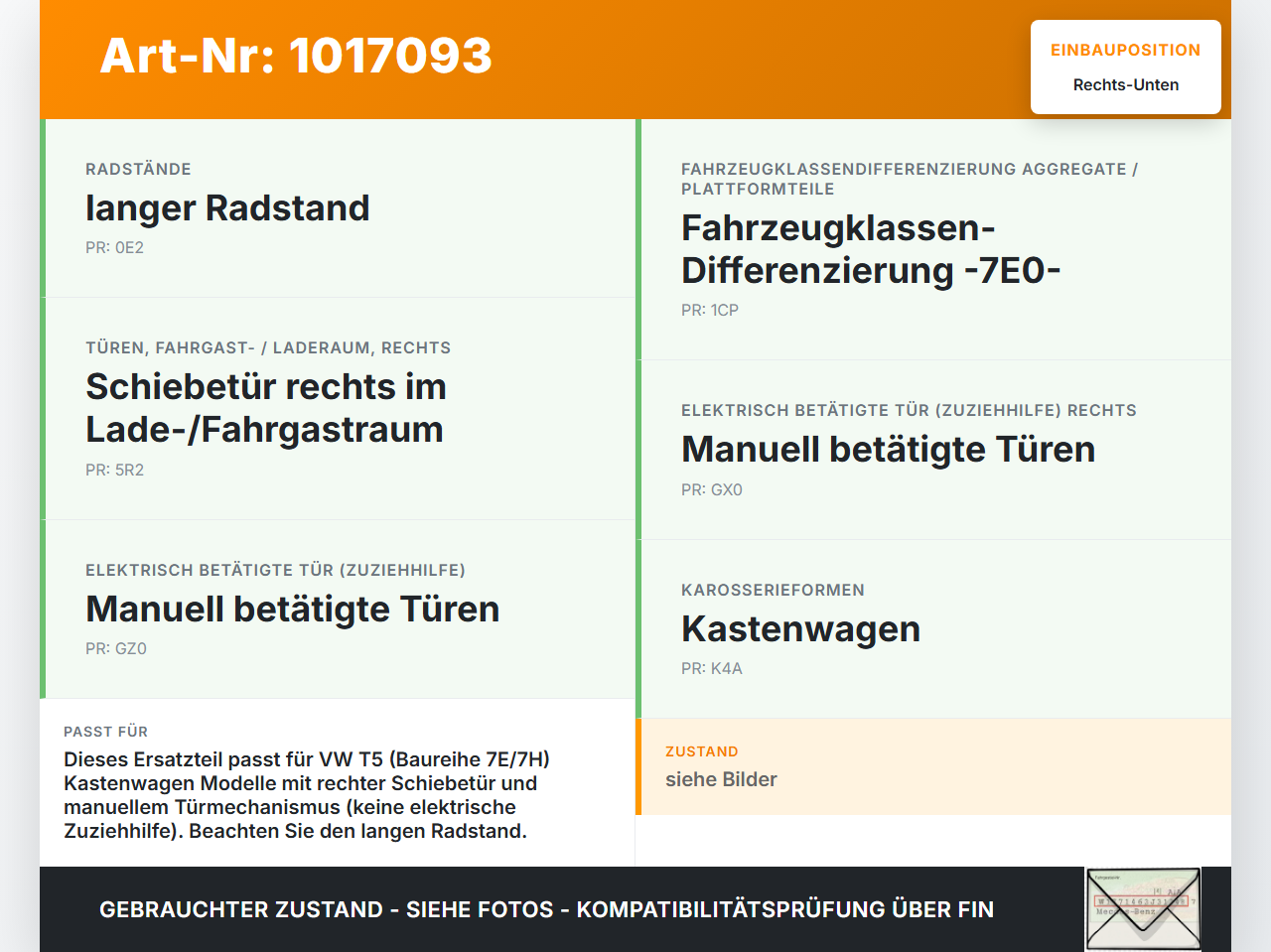Image resolution: width=1271 pixels, height=952 pixels.
Task: Click the 'PR: K4A' code
Action: coord(711,669)
